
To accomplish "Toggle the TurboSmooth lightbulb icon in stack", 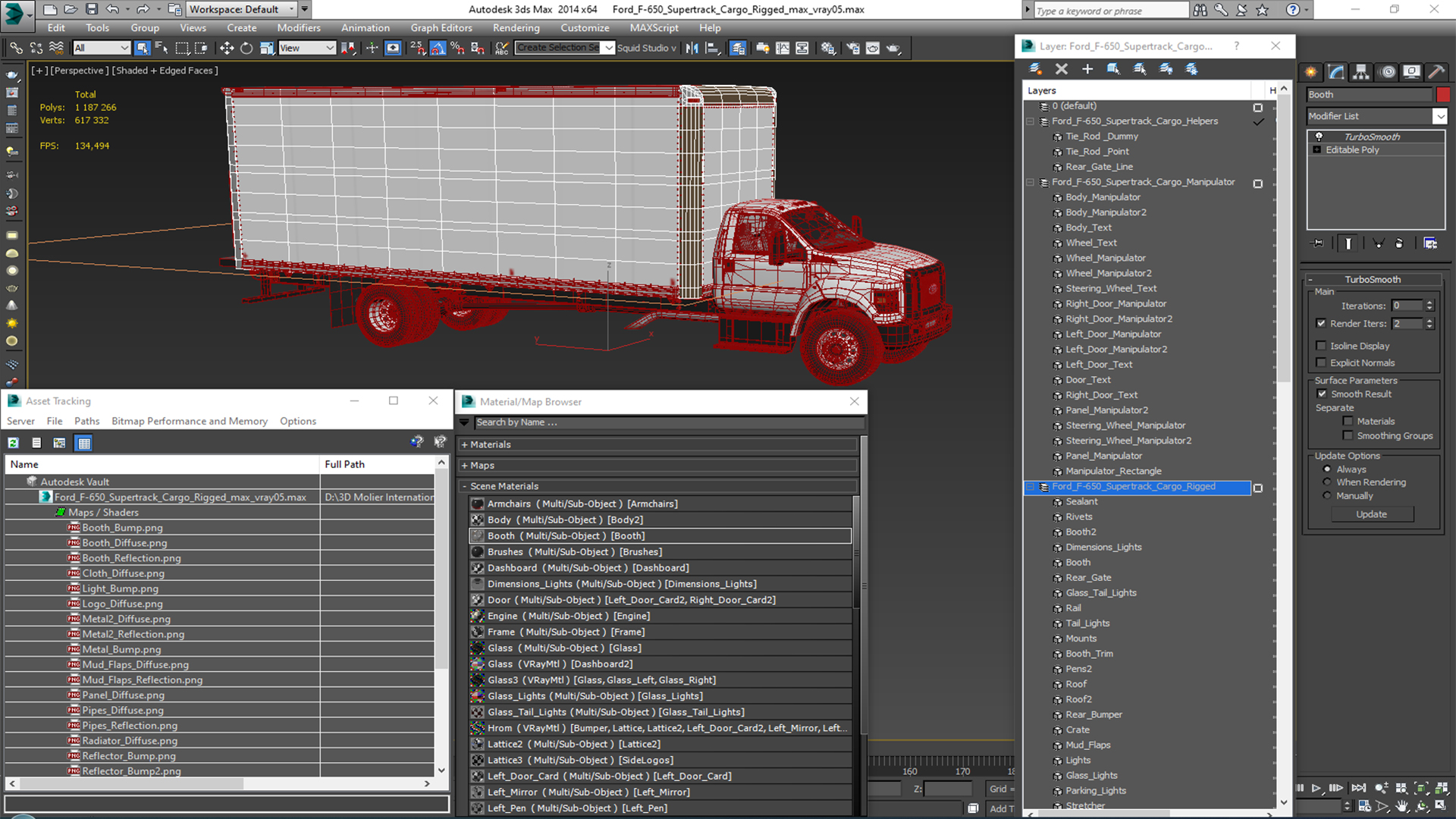I will [1319, 136].
